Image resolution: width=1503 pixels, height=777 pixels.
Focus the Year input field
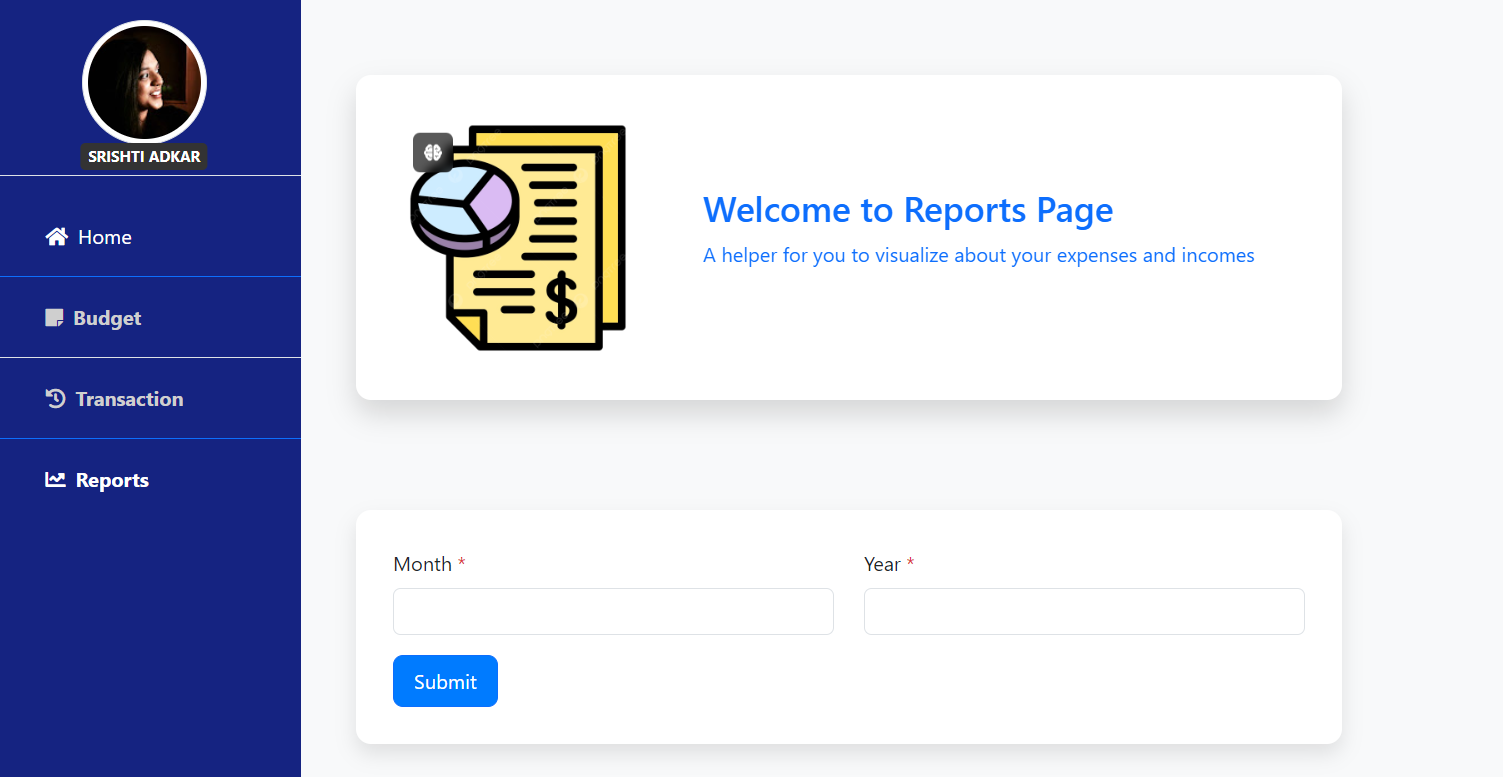tap(1084, 611)
